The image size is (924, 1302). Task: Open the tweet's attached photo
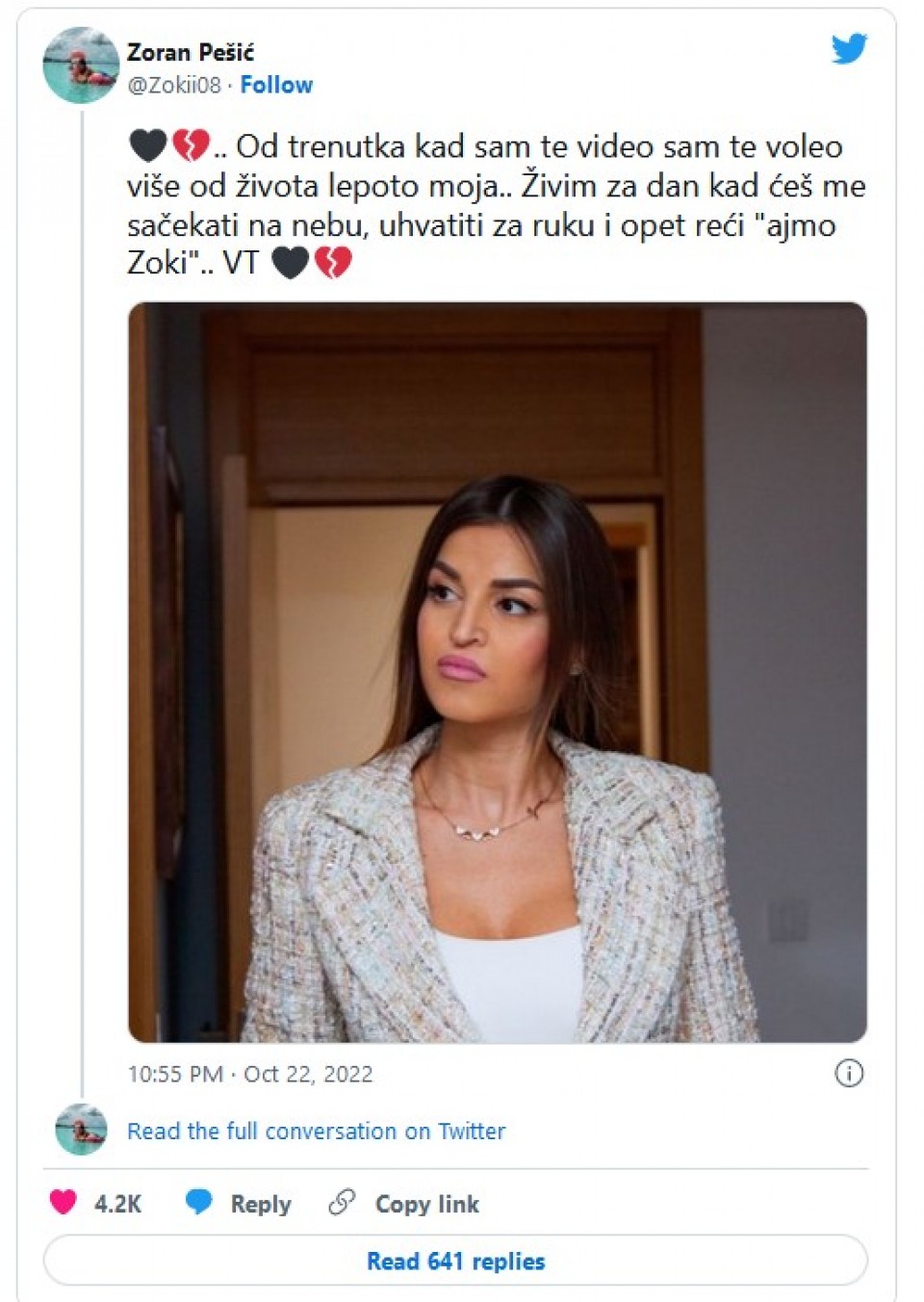pos(498,672)
